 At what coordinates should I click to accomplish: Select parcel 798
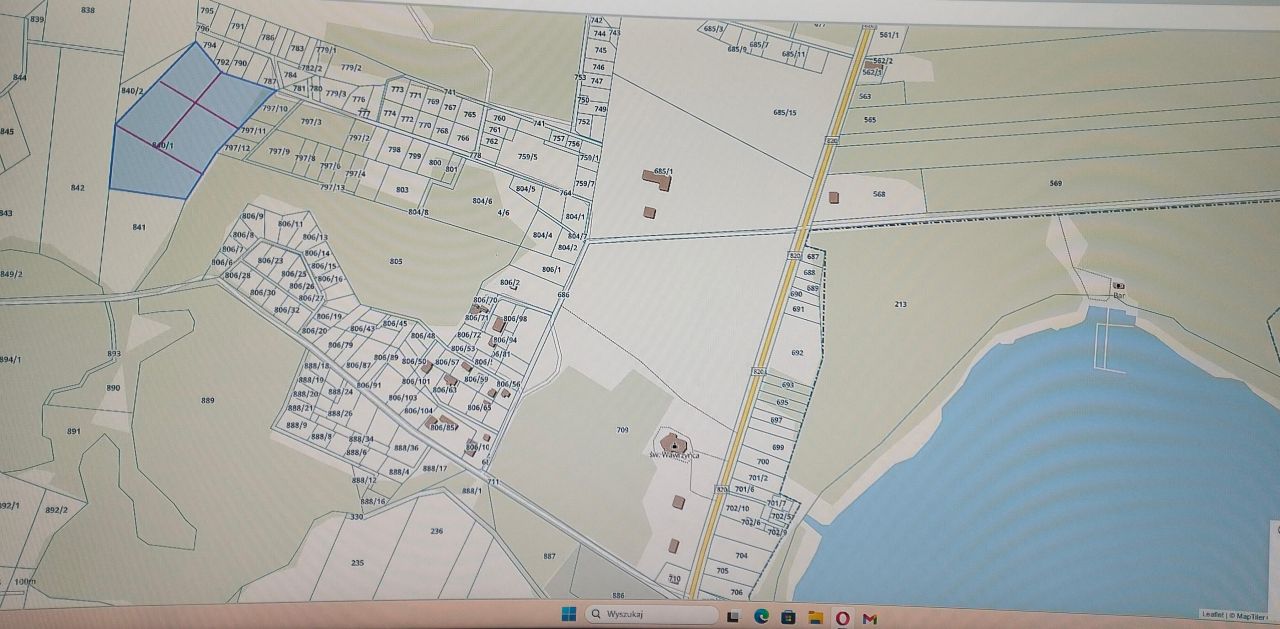click(394, 150)
